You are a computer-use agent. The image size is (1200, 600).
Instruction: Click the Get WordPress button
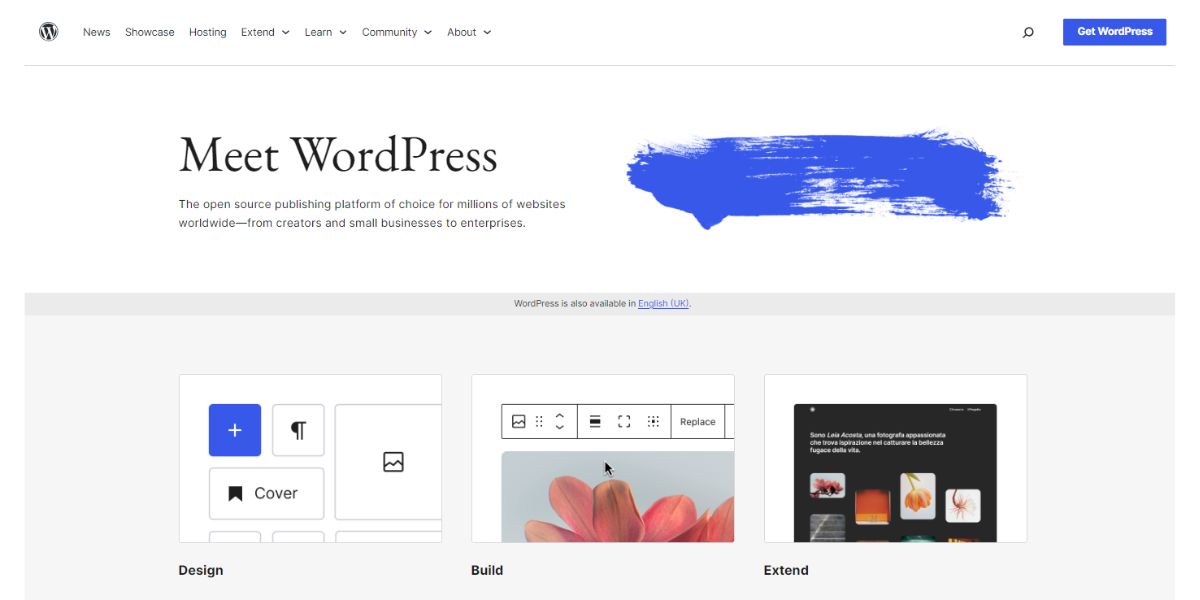1113,31
